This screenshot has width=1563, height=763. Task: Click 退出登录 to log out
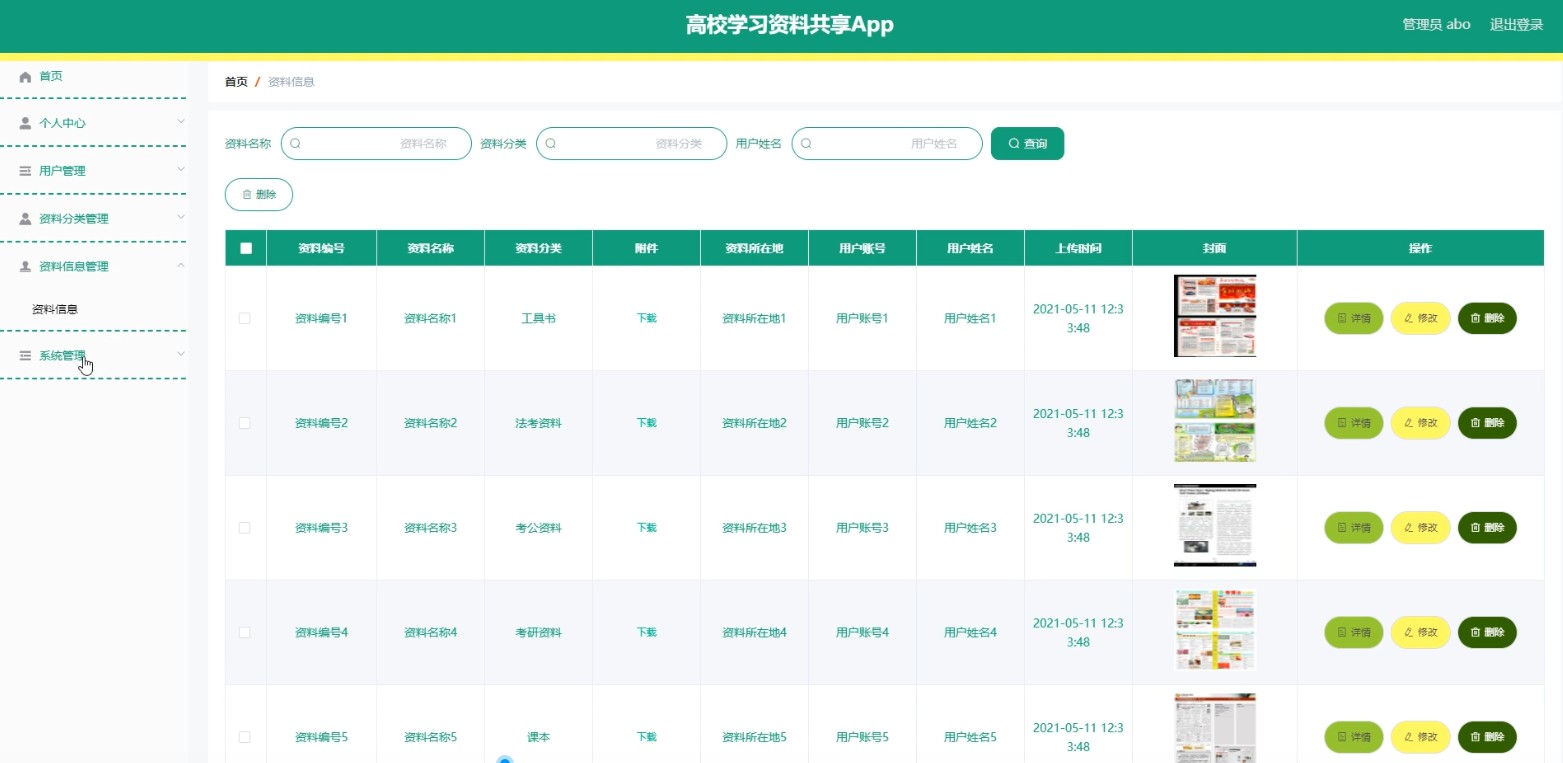click(1516, 25)
